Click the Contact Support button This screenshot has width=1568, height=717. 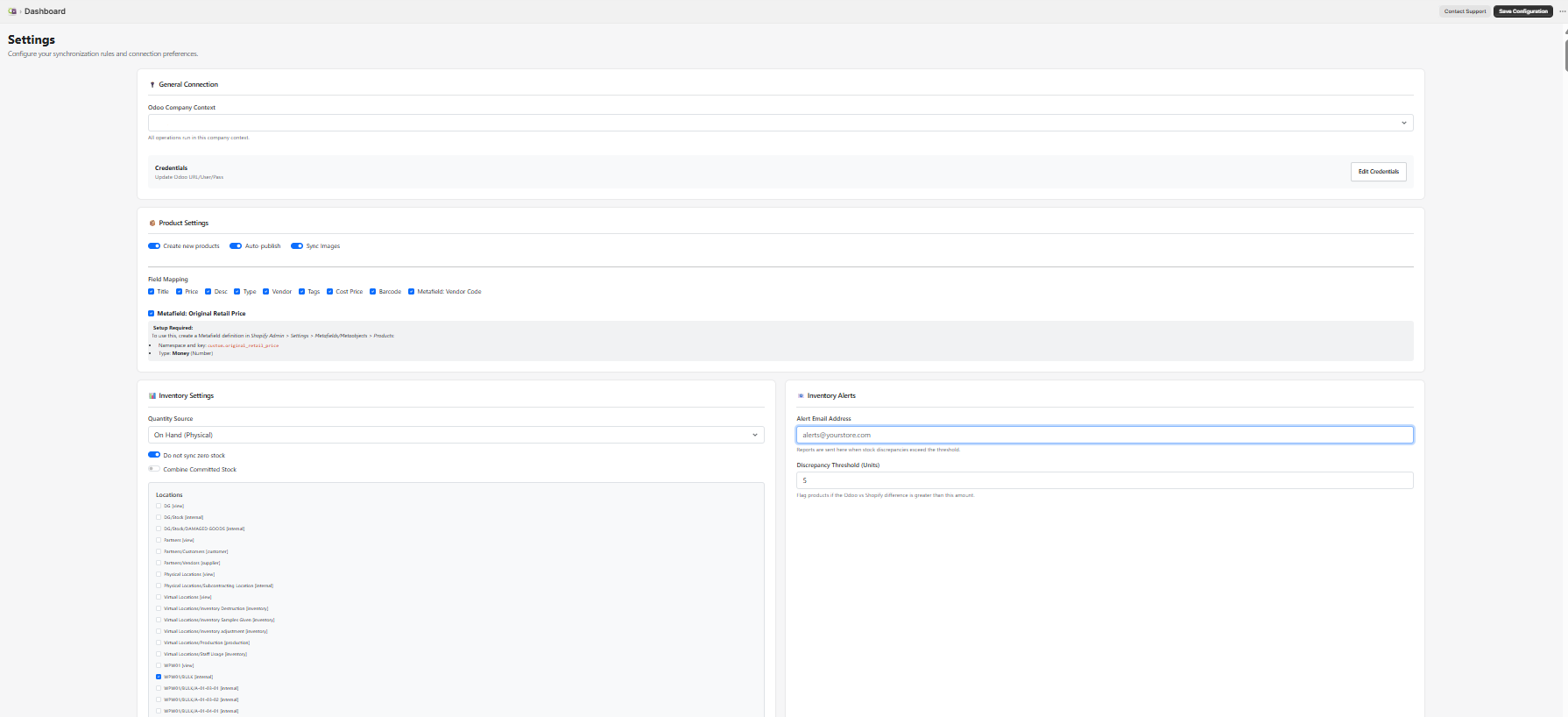[x=1465, y=11]
